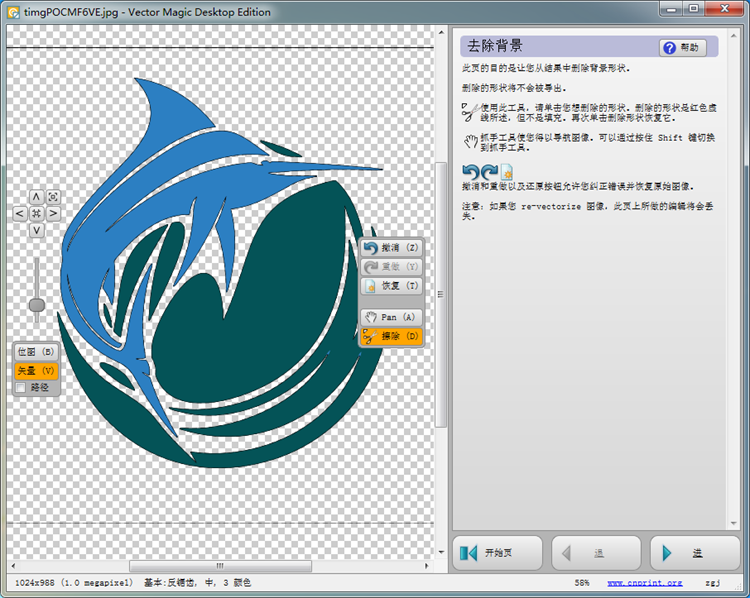Open the www.cnprint.org link

tap(644, 582)
